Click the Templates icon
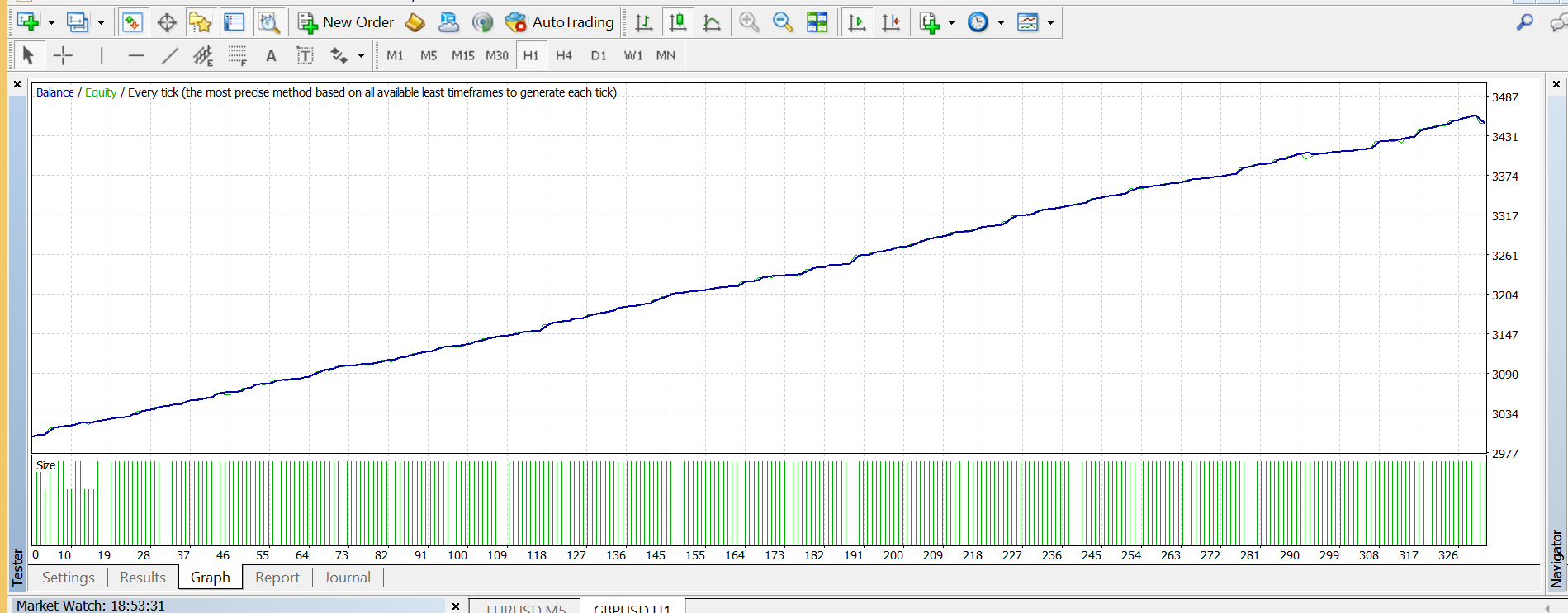Image resolution: width=1568 pixels, height=613 pixels. coord(1028,22)
